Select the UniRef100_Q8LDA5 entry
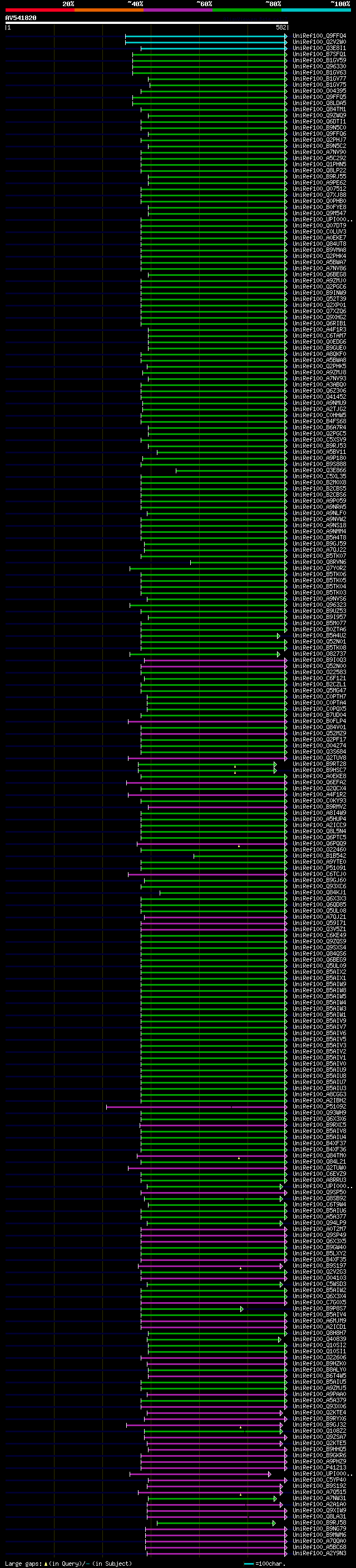This screenshot has width=356, height=1568. point(319,103)
